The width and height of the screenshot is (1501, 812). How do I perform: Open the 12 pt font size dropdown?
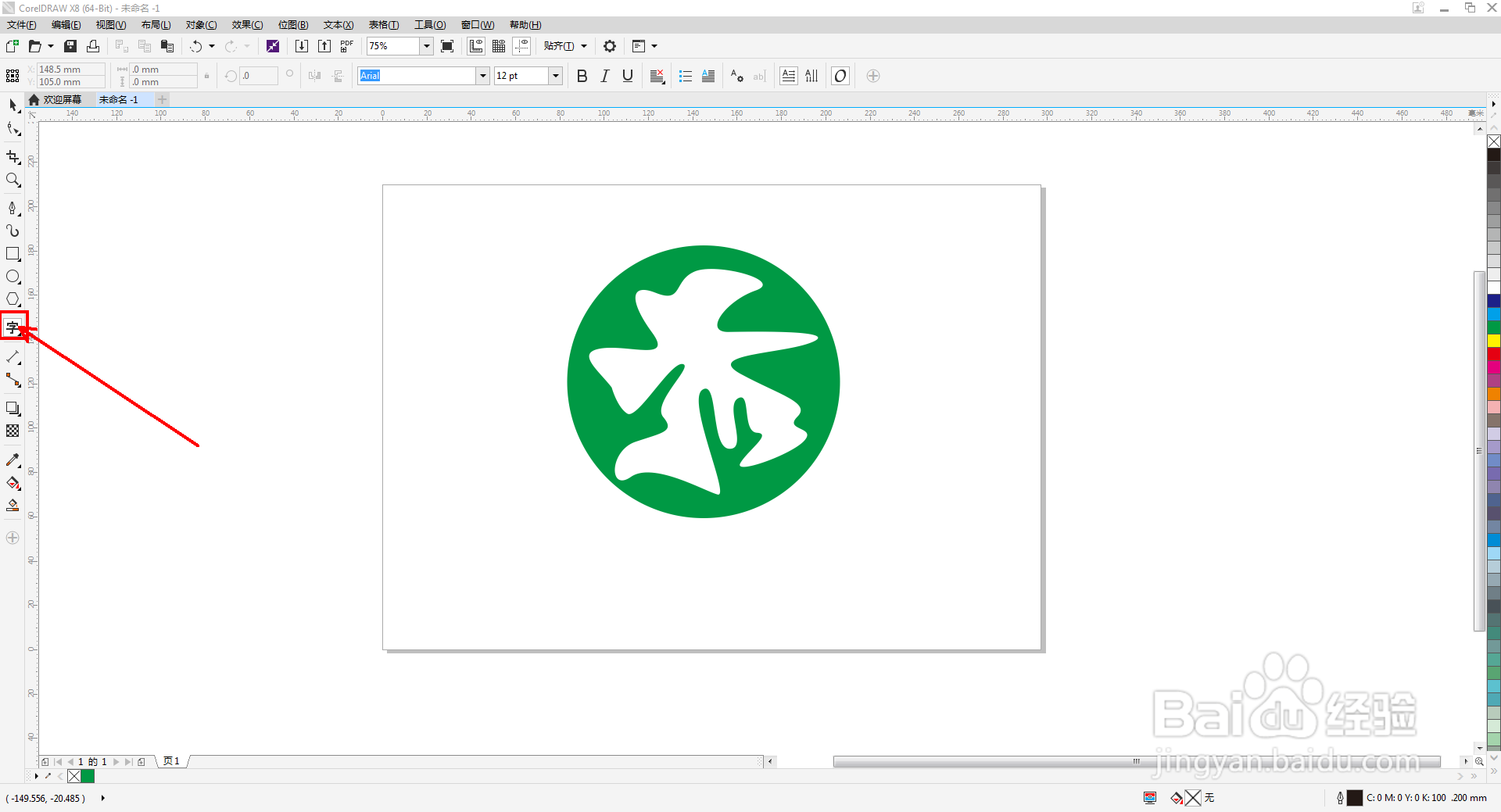[x=556, y=76]
